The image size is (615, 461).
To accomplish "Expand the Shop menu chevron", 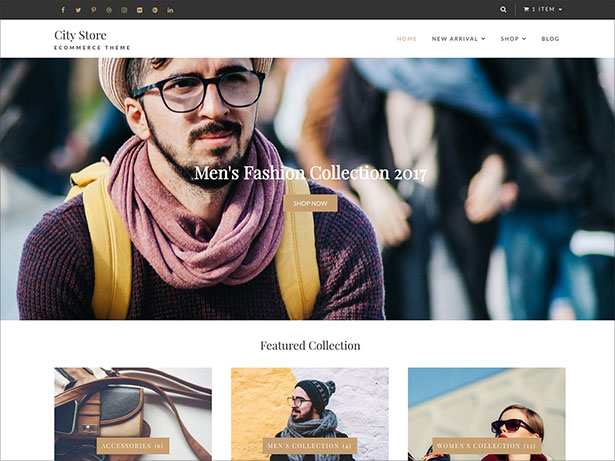I will (x=524, y=39).
